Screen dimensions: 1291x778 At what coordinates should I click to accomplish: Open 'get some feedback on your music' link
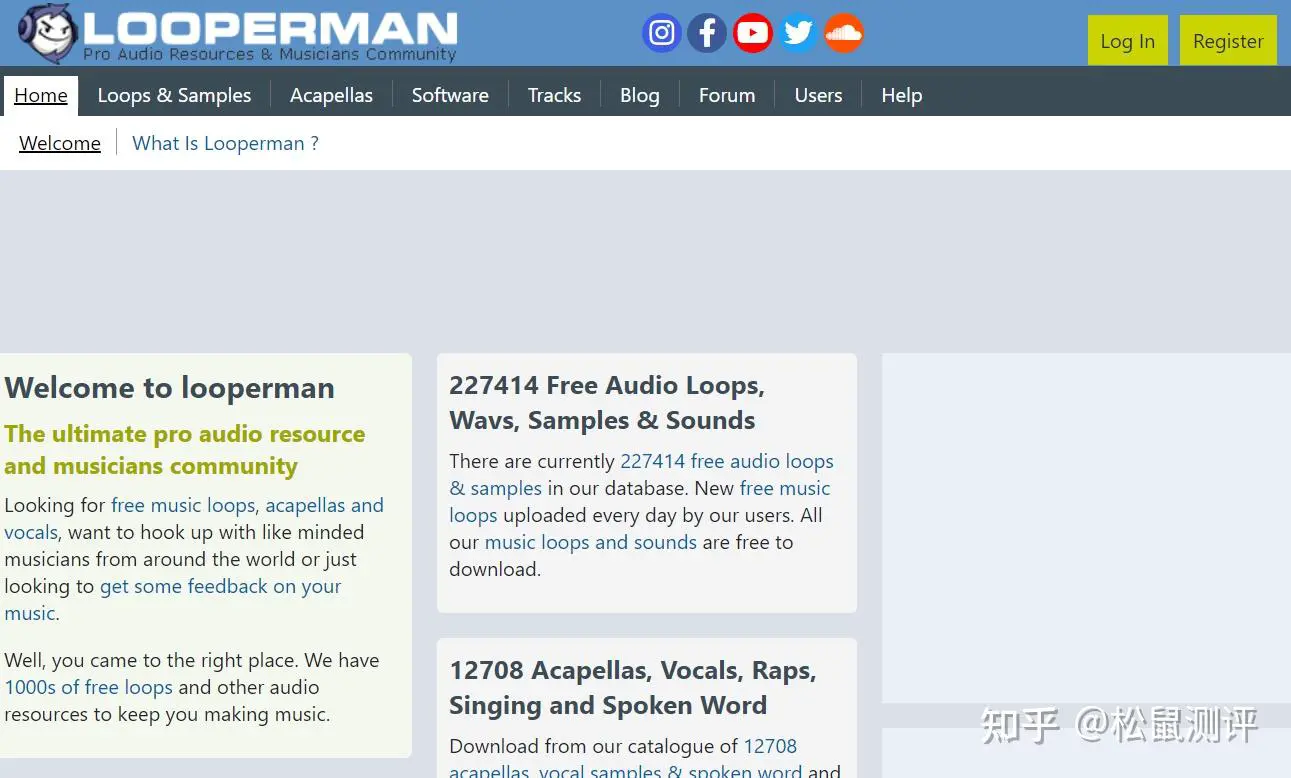pyautogui.click(x=173, y=599)
